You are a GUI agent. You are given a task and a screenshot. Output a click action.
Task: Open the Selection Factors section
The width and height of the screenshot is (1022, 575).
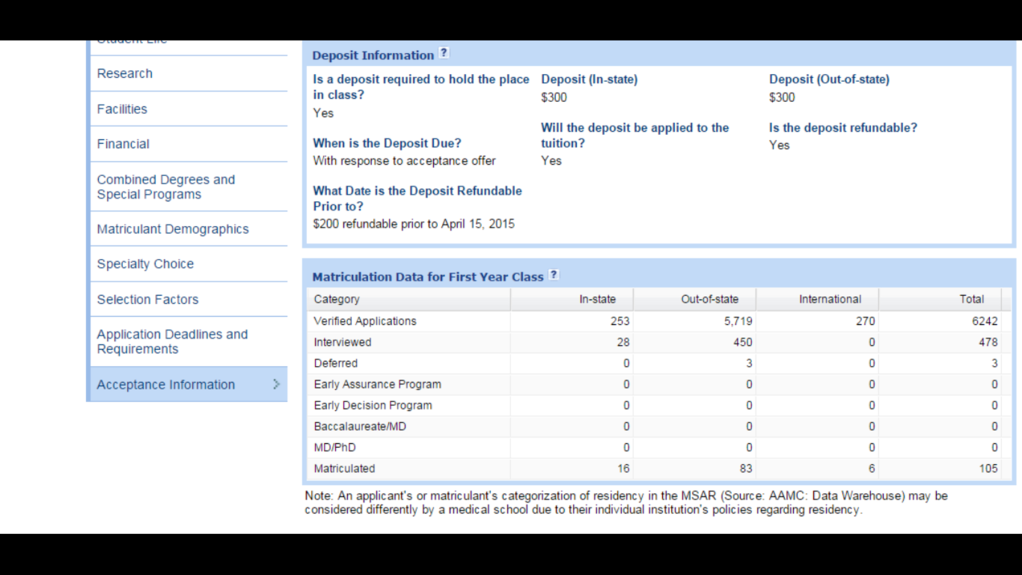148,299
